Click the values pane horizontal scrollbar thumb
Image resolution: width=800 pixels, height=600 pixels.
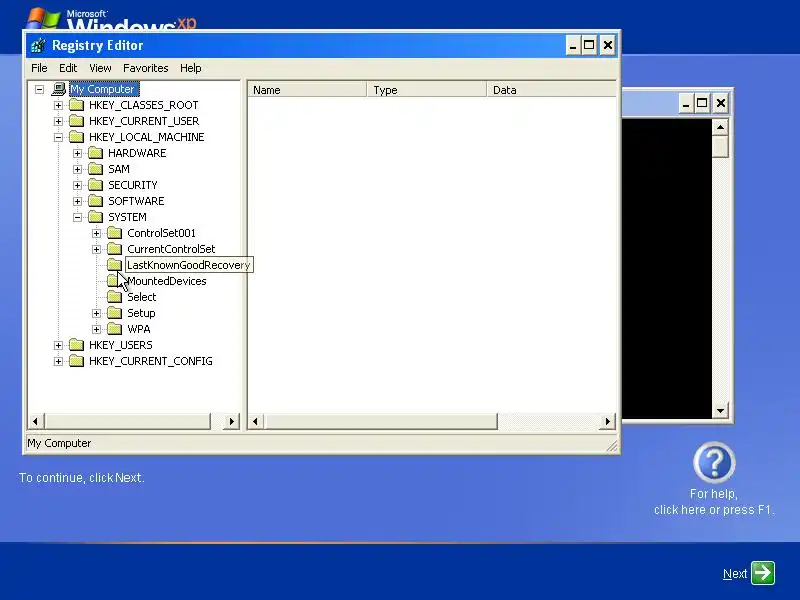pos(381,421)
